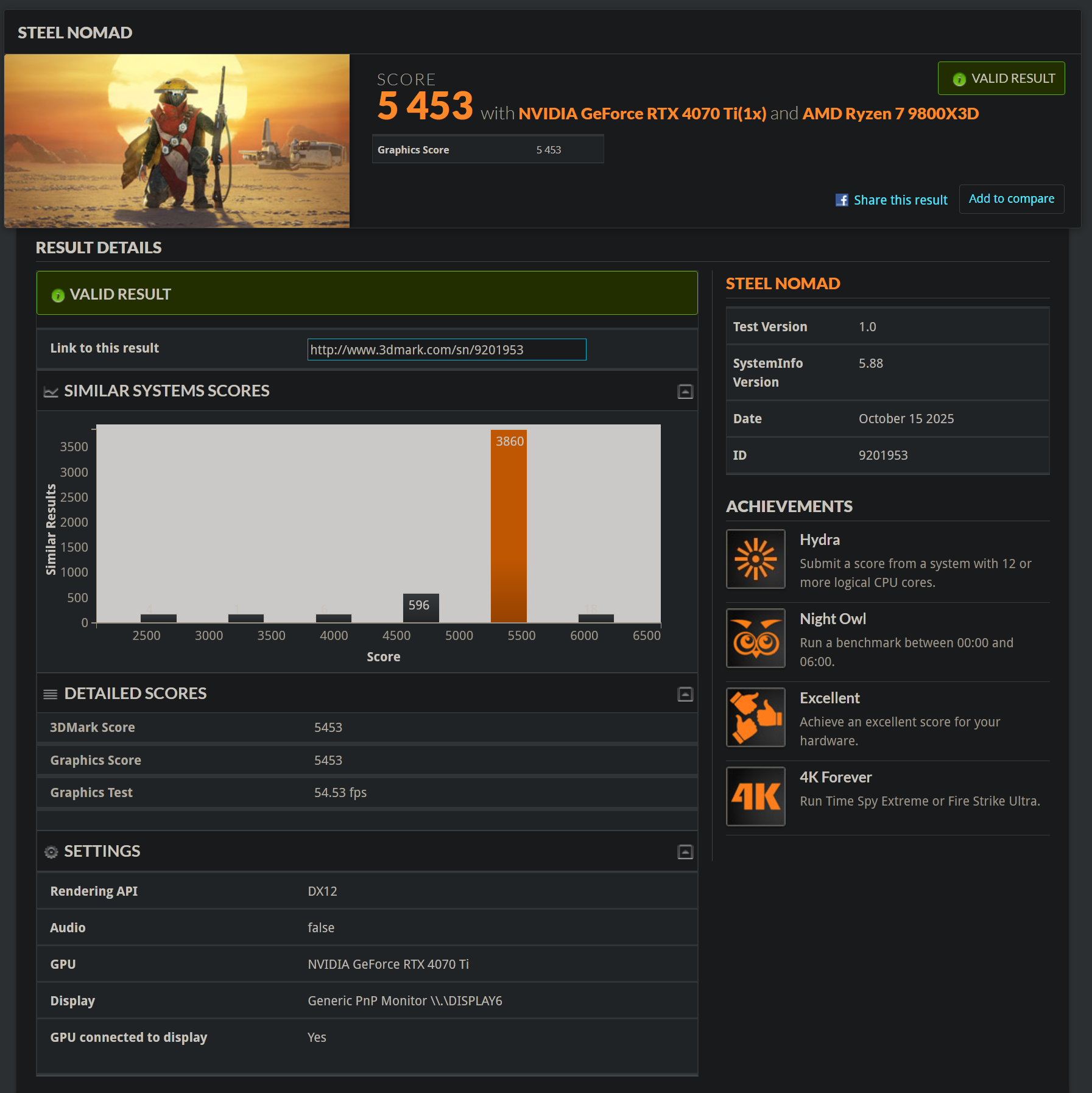Click the list icon beside Detailed Scores

51,694
